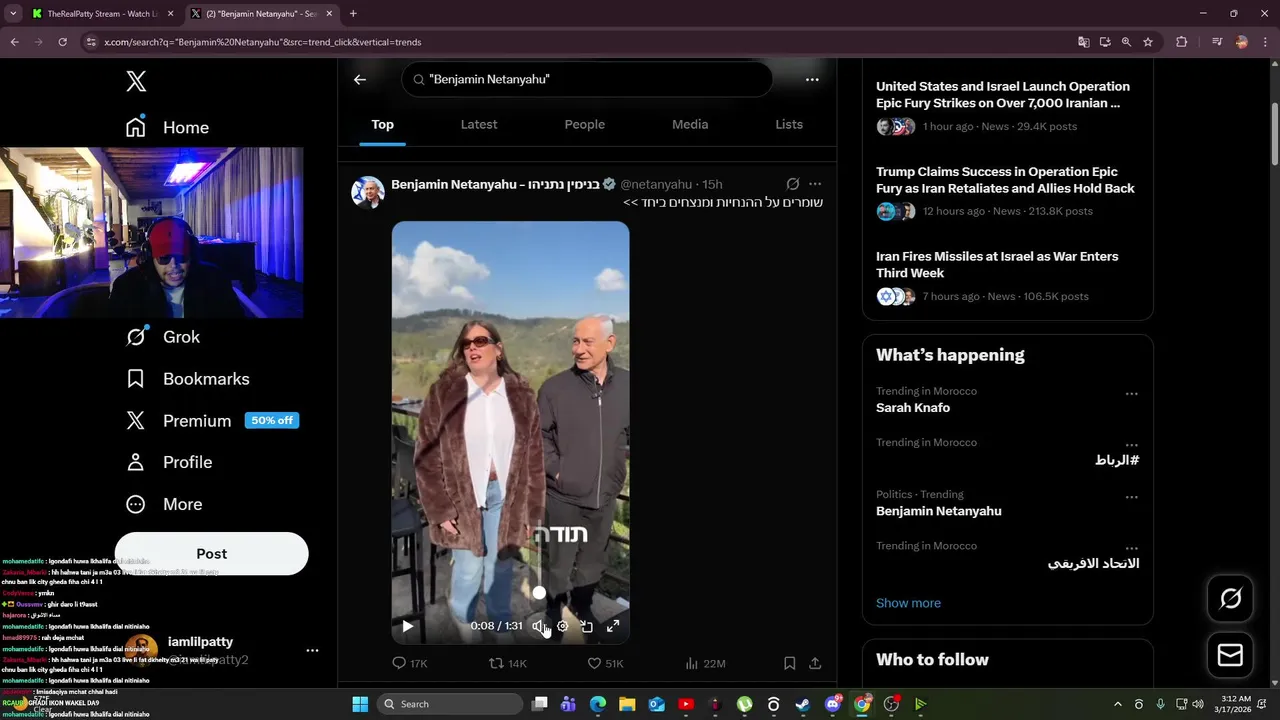Go back with the search page arrow
The width and height of the screenshot is (1280, 720).
coord(360,80)
